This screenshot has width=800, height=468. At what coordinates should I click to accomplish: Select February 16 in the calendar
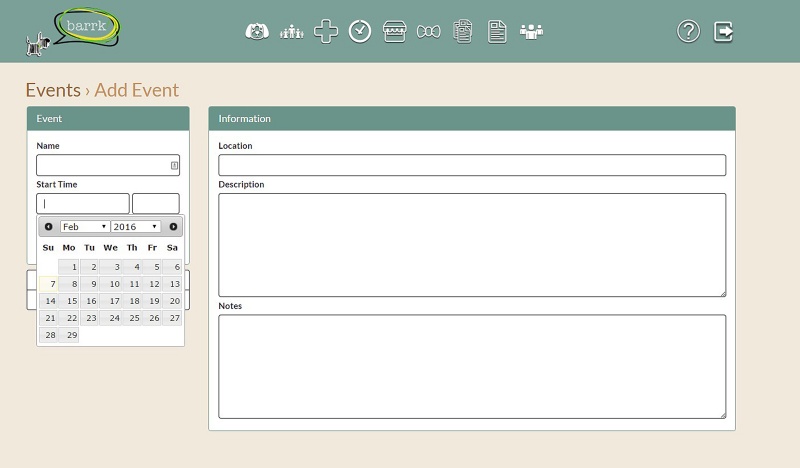point(90,301)
